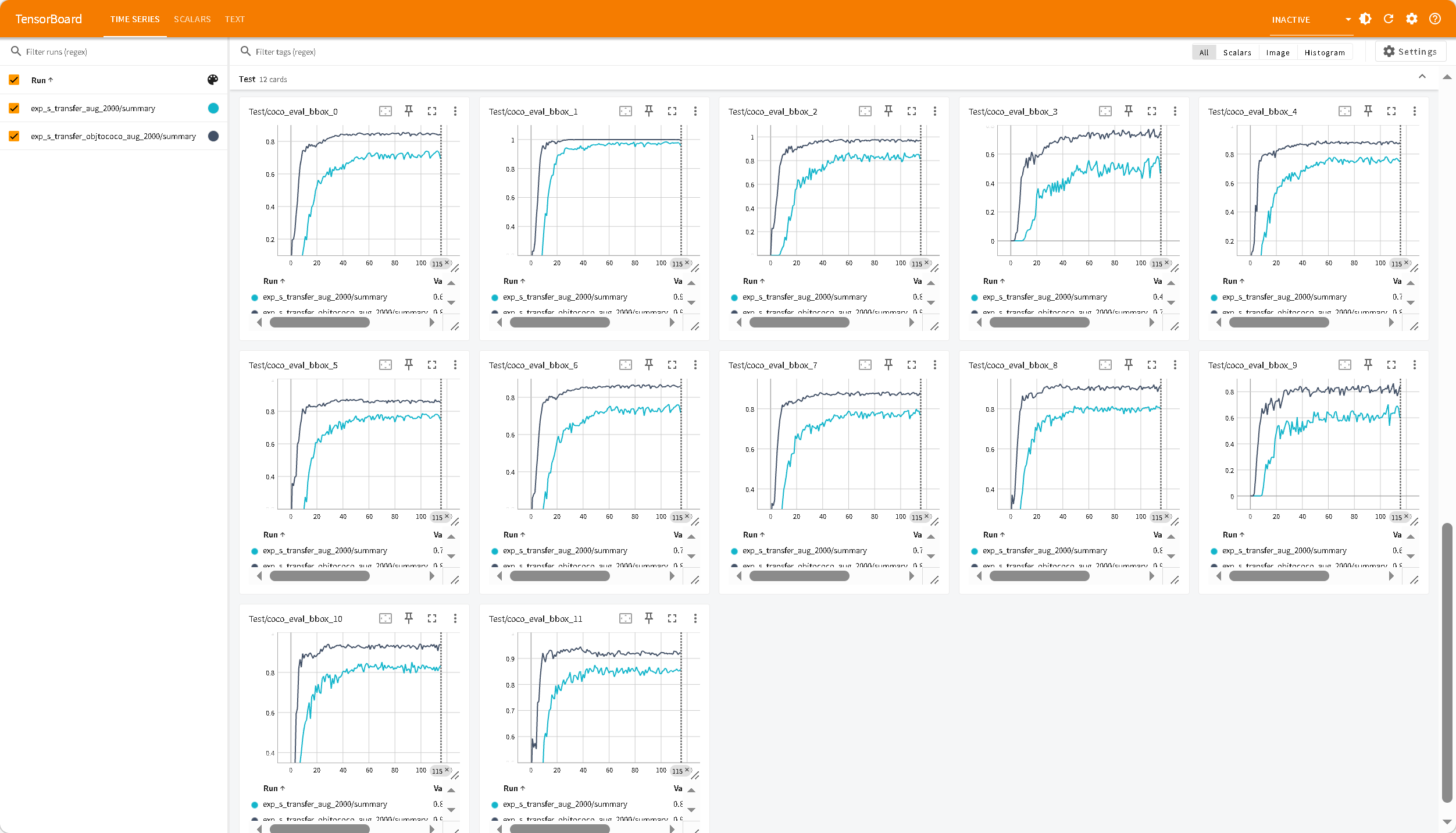Screen dimensions: 1456x833
Task: Toggle dark mode theme icon
Action: click(1365, 19)
